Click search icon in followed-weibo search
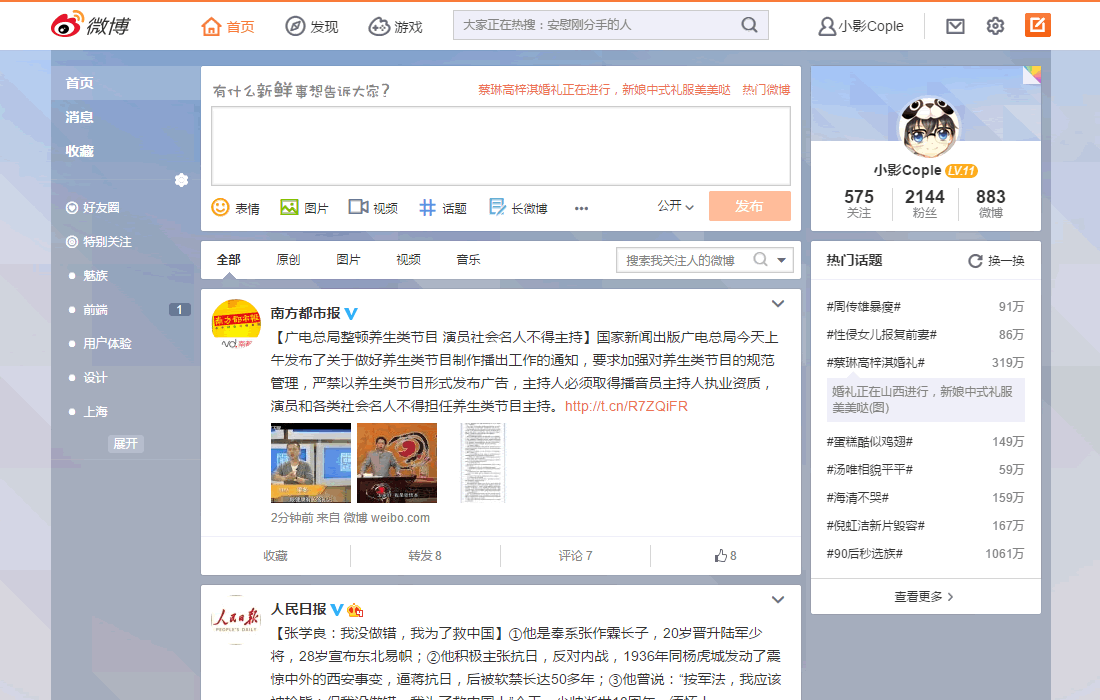 (760, 260)
